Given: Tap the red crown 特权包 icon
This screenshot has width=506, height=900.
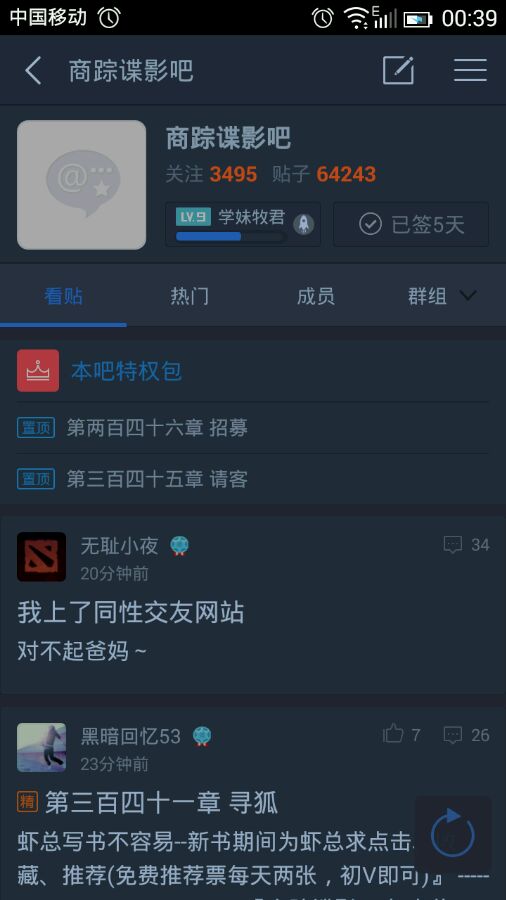Looking at the screenshot, I should tap(38, 371).
